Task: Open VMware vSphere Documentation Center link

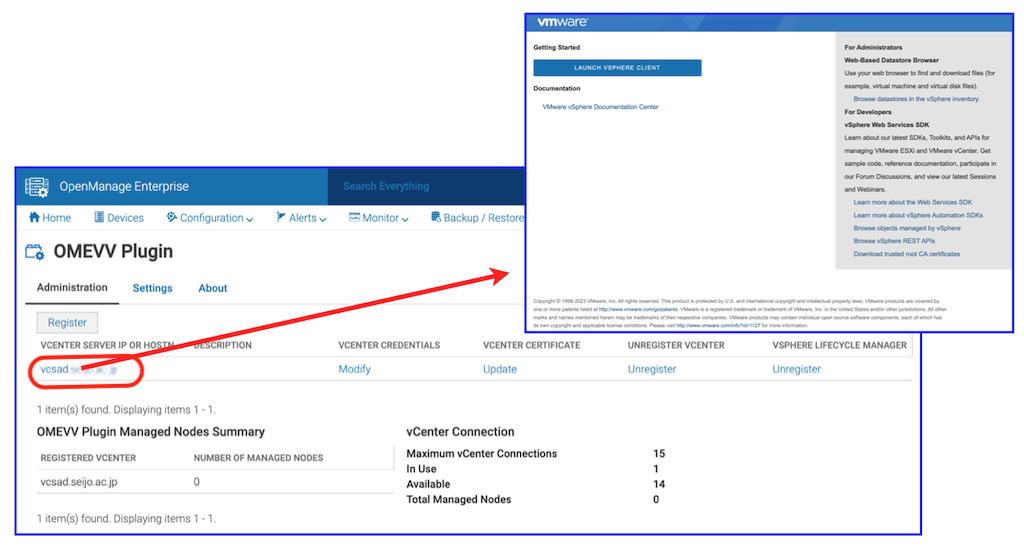Action: tap(600, 107)
